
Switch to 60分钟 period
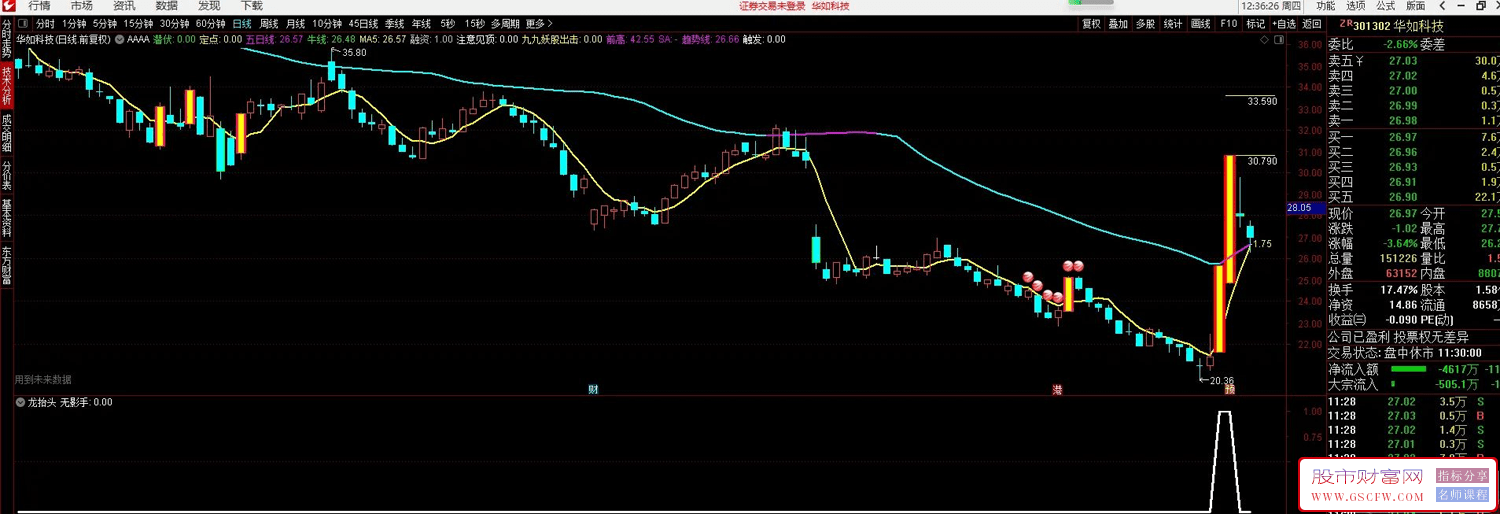coord(210,23)
